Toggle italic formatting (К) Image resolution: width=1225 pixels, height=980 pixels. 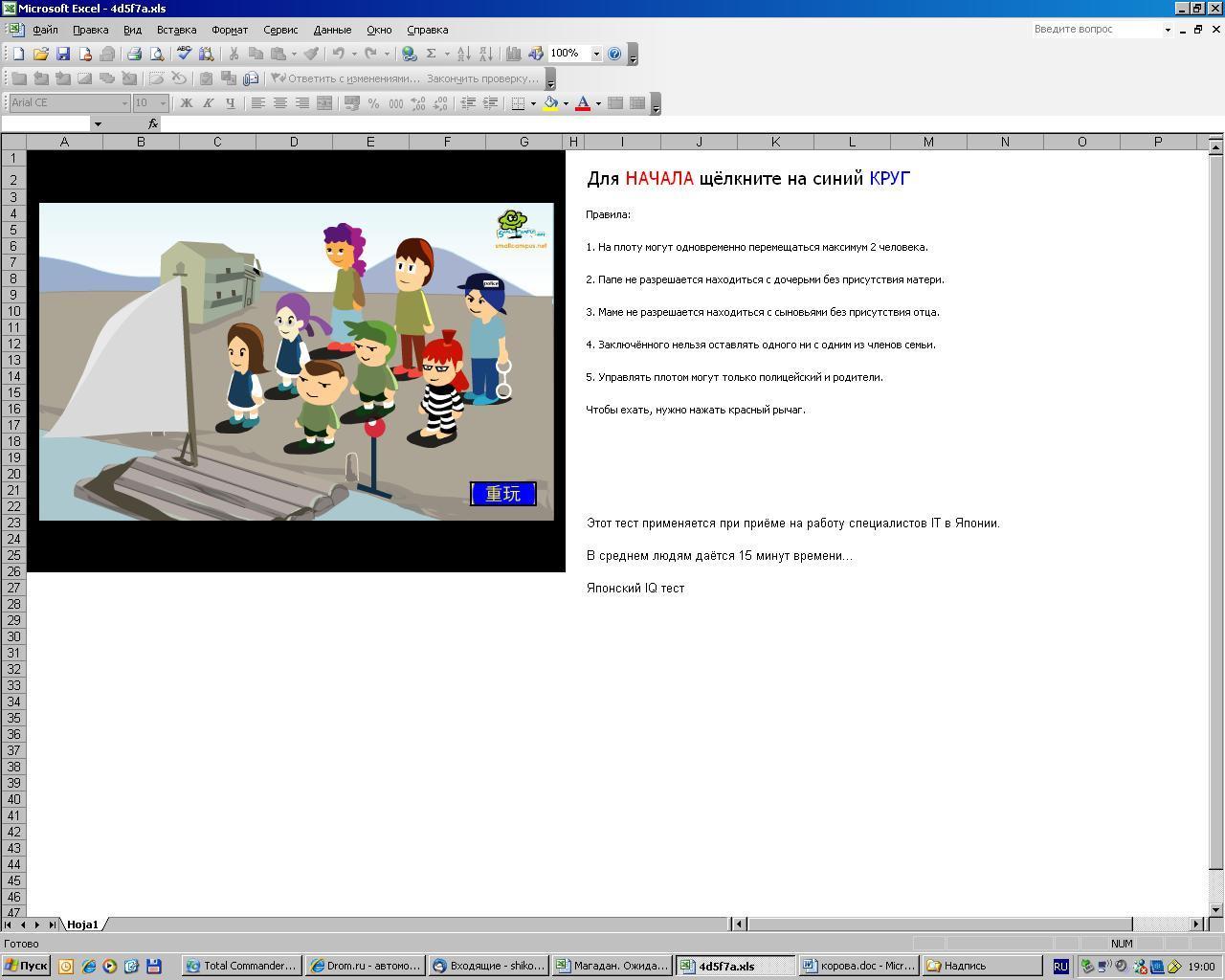208,103
